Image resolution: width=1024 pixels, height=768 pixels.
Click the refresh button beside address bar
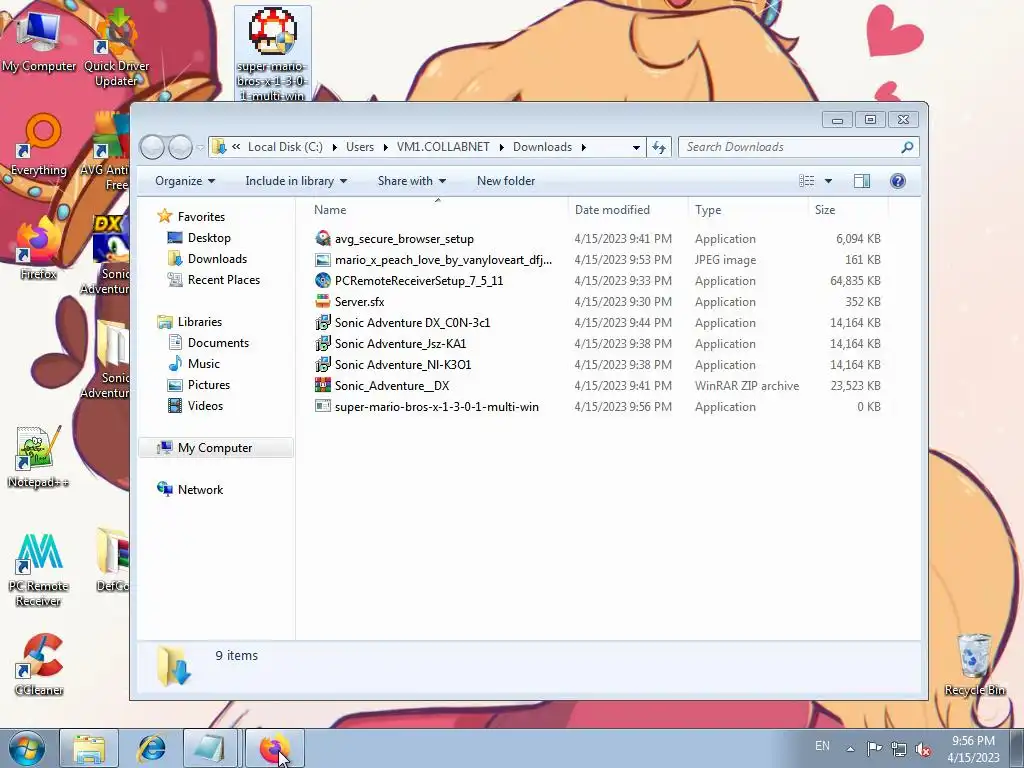[658, 147]
